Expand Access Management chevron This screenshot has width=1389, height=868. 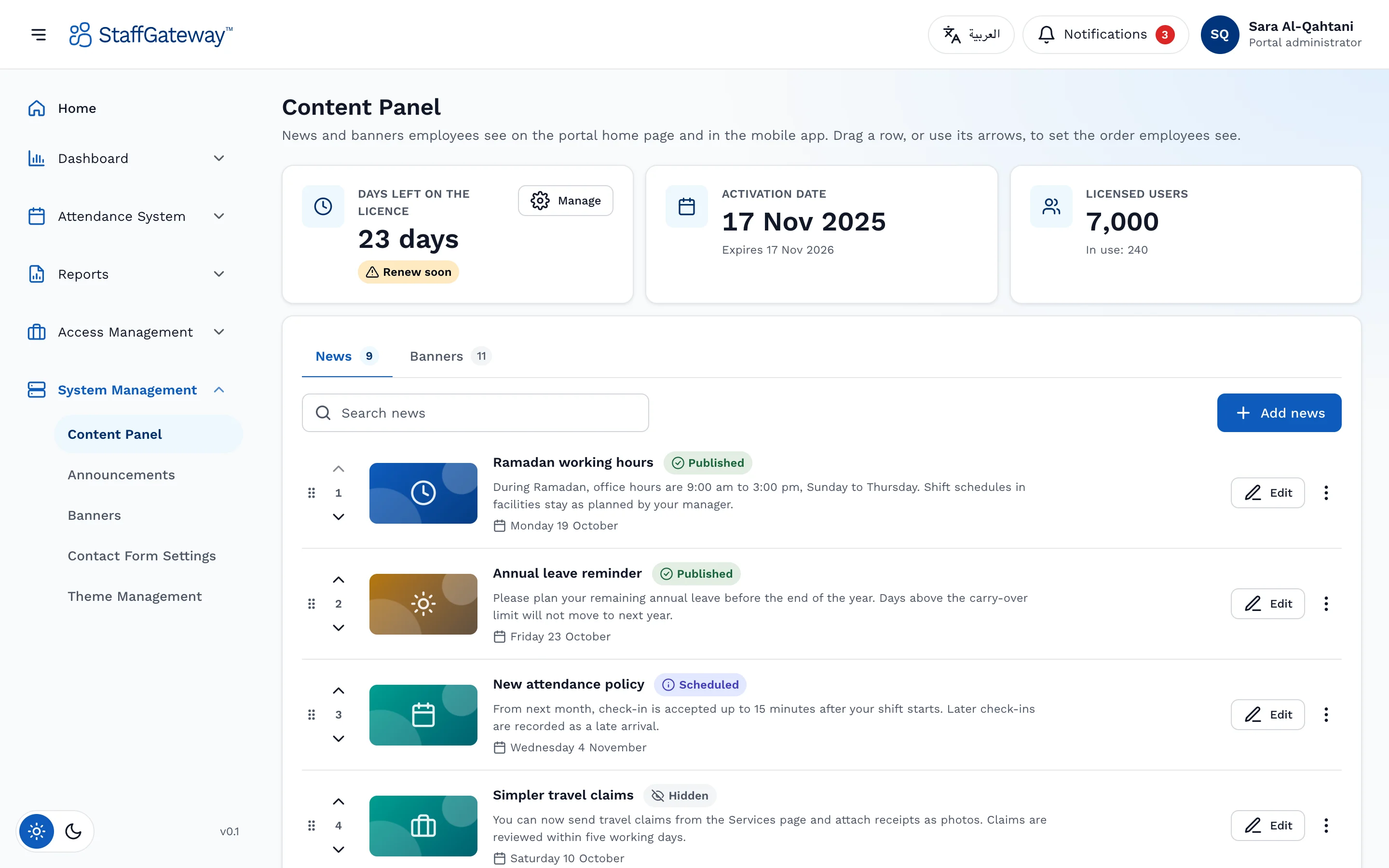click(218, 332)
